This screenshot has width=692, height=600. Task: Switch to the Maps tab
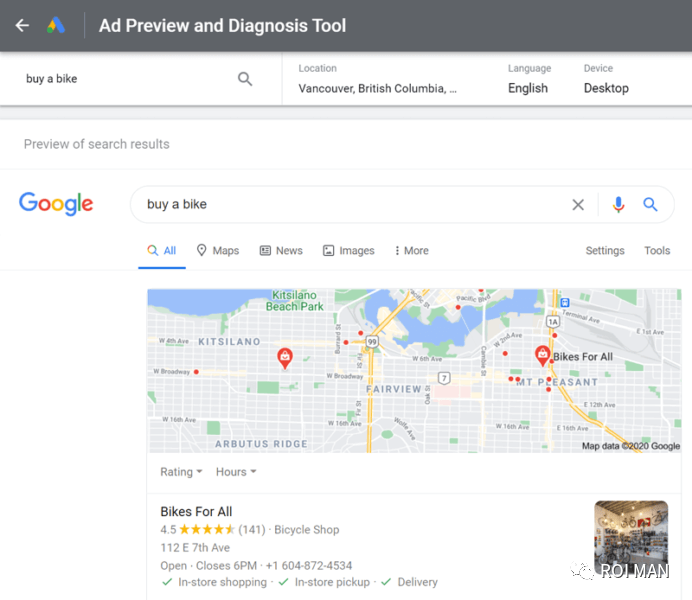point(218,251)
